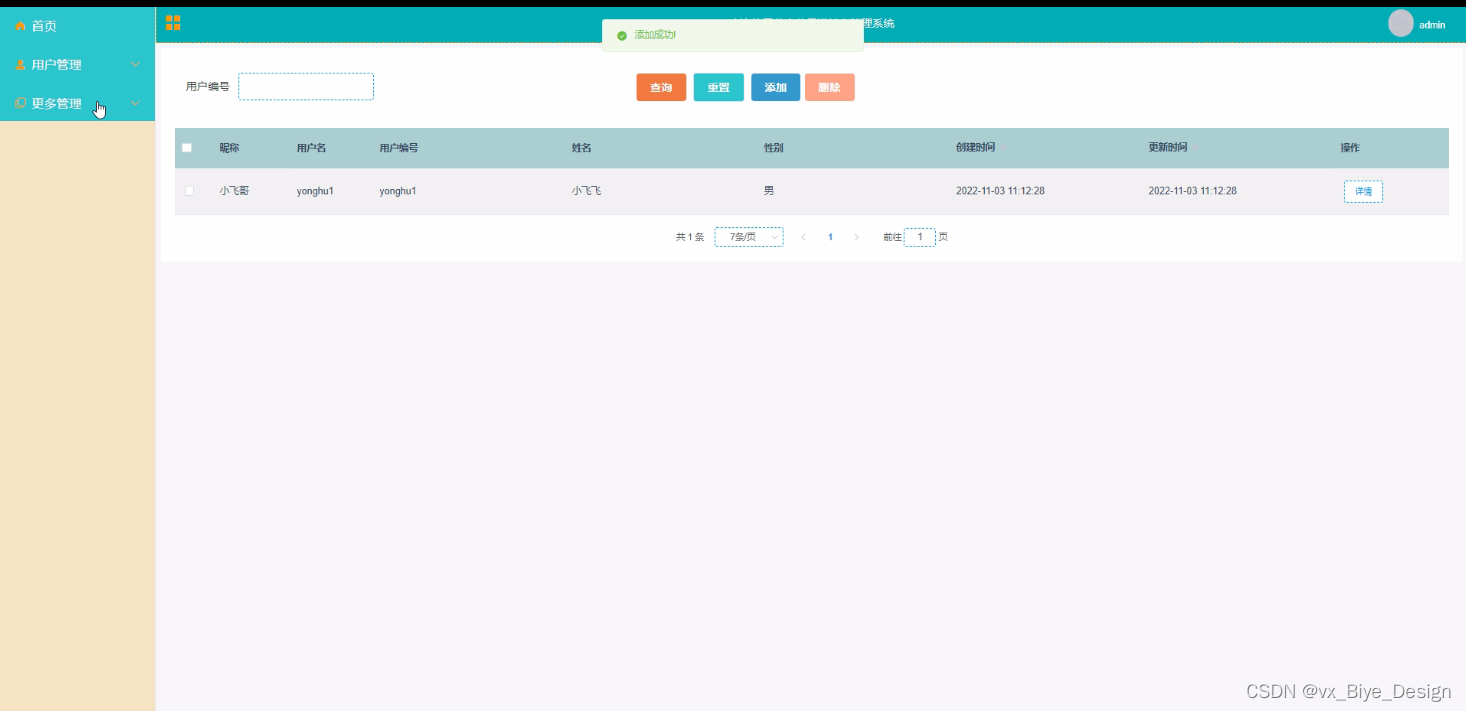Click the 创建时间 column header
This screenshot has height=711, width=1466.
click(975, 148)
